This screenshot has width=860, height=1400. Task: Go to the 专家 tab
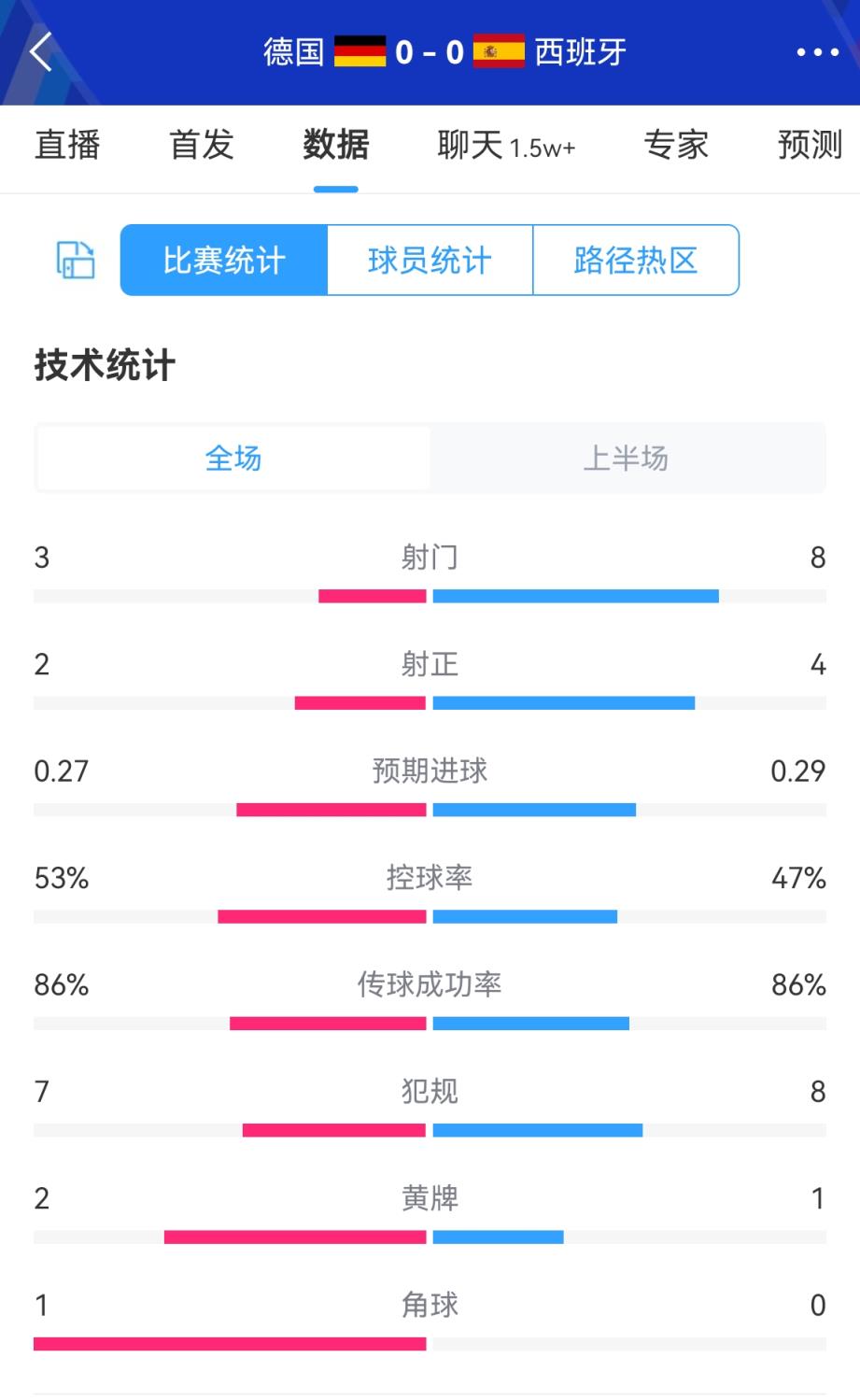[x=676, y=146]
